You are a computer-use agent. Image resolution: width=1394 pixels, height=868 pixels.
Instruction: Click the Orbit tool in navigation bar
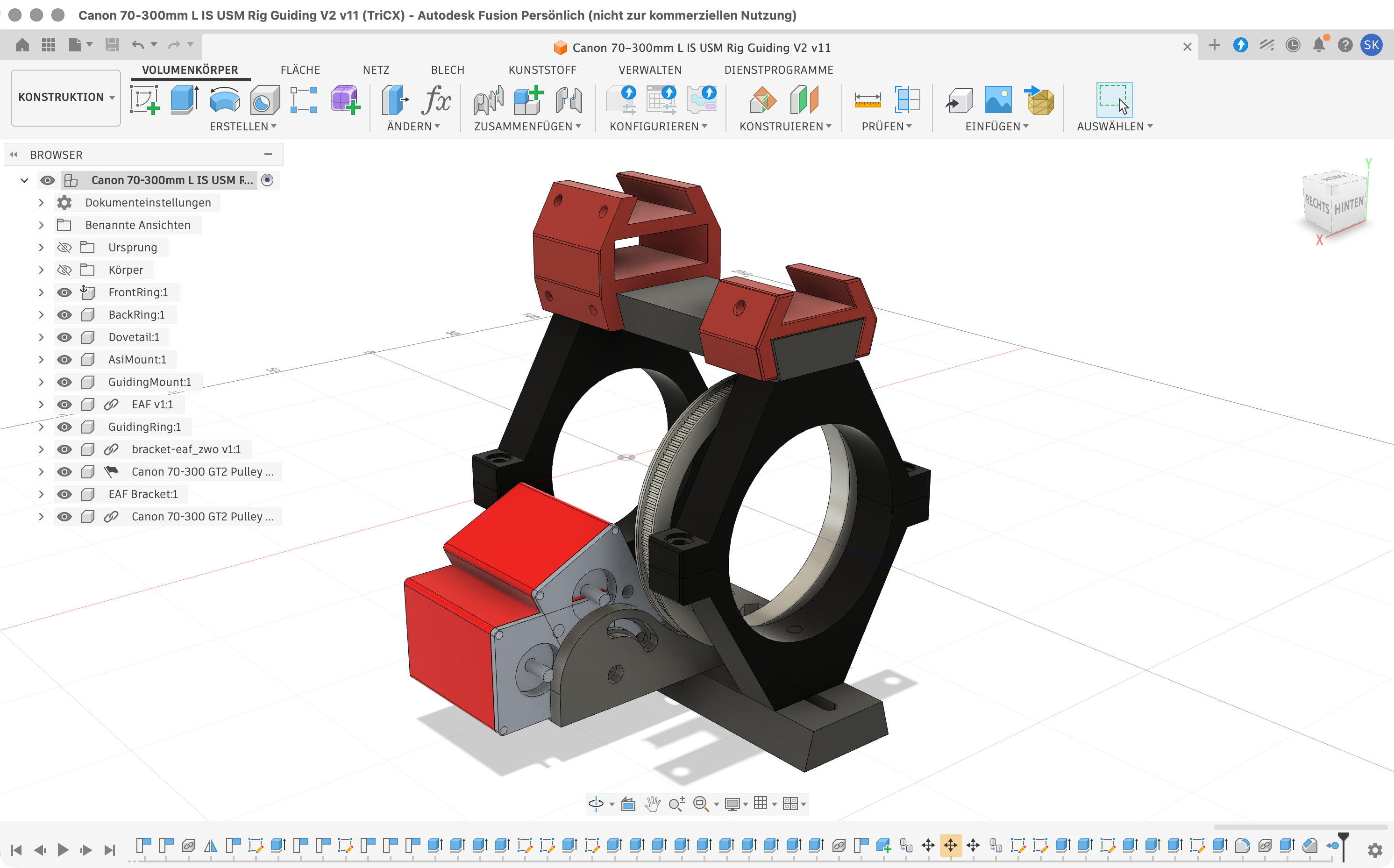[x=596, y=803]
